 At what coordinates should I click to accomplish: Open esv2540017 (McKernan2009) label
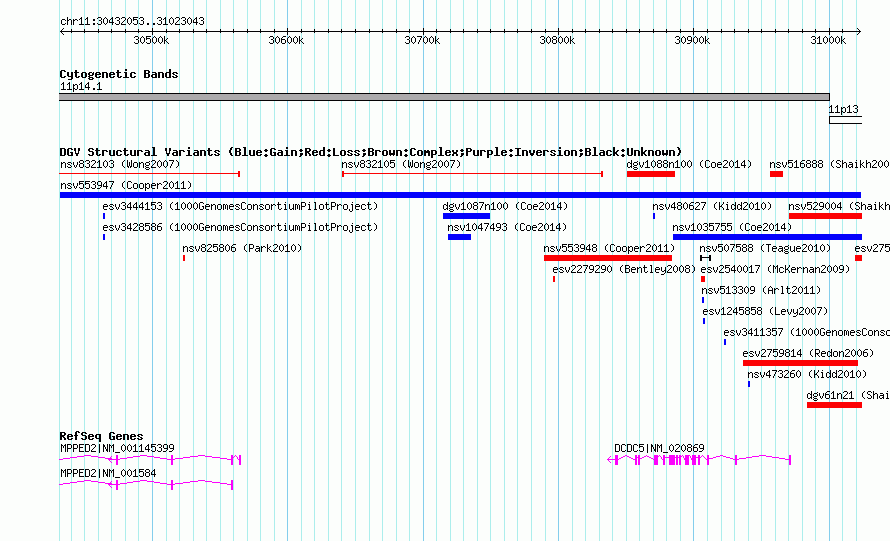[775, 269]
